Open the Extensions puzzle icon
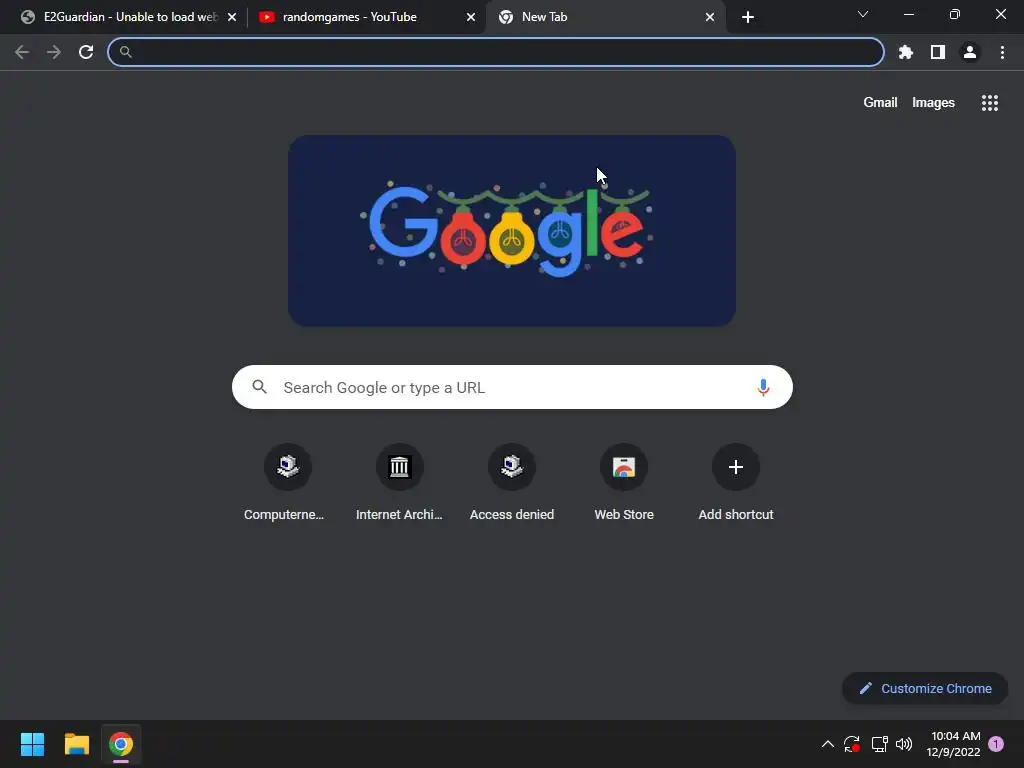This screenshot has width=1024, height=768. click(906, 52)
